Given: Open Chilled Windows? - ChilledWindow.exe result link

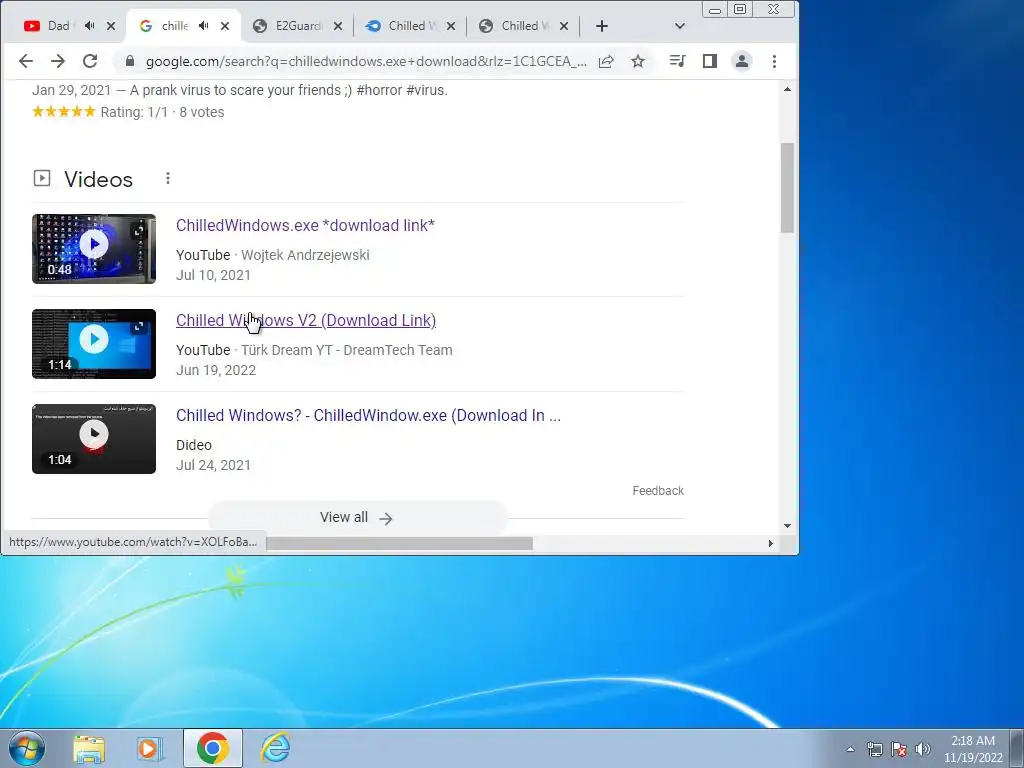Looking at the screenshot, I should tap(368, 415).
